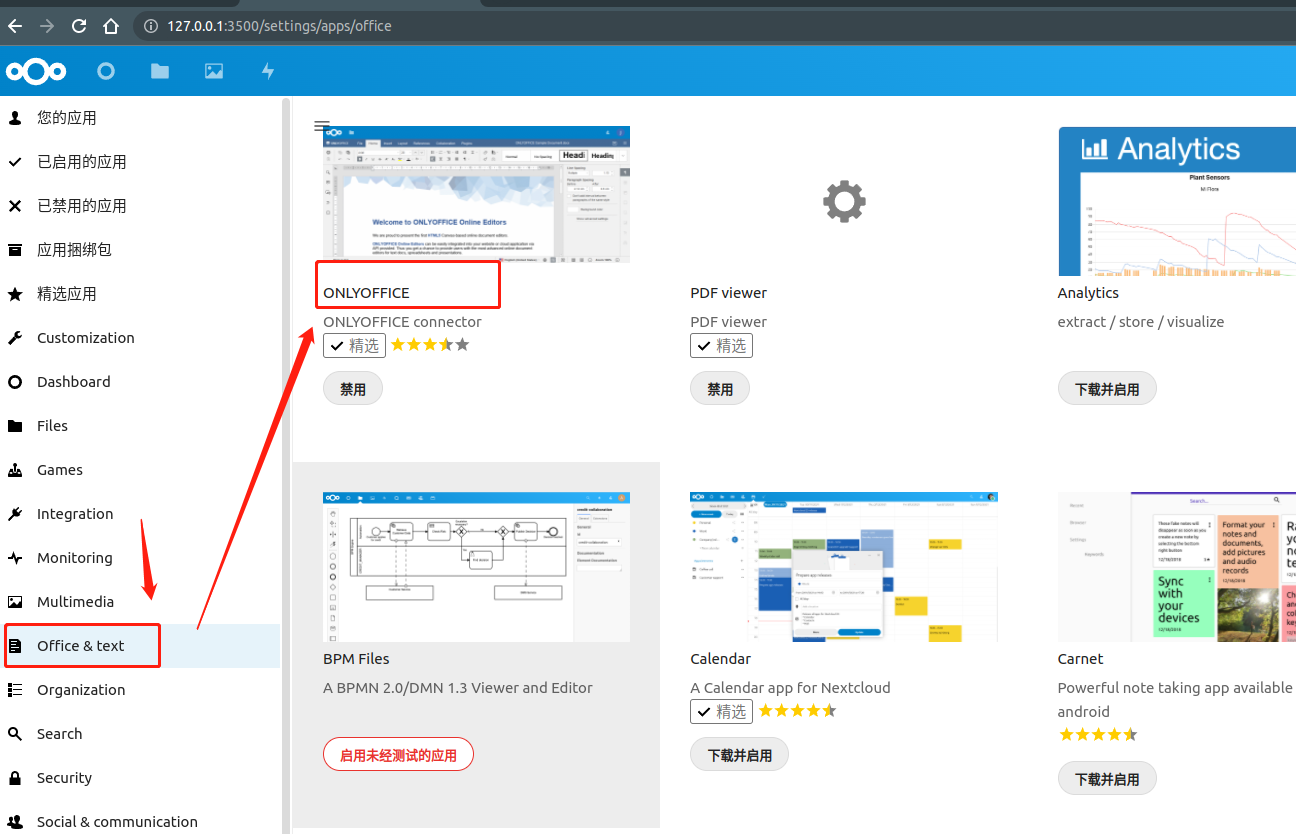The height and width of the screenshot is (834, 1296).
Task: Click the X icon beside 已禁用的应用
Action: pos(15,206)
